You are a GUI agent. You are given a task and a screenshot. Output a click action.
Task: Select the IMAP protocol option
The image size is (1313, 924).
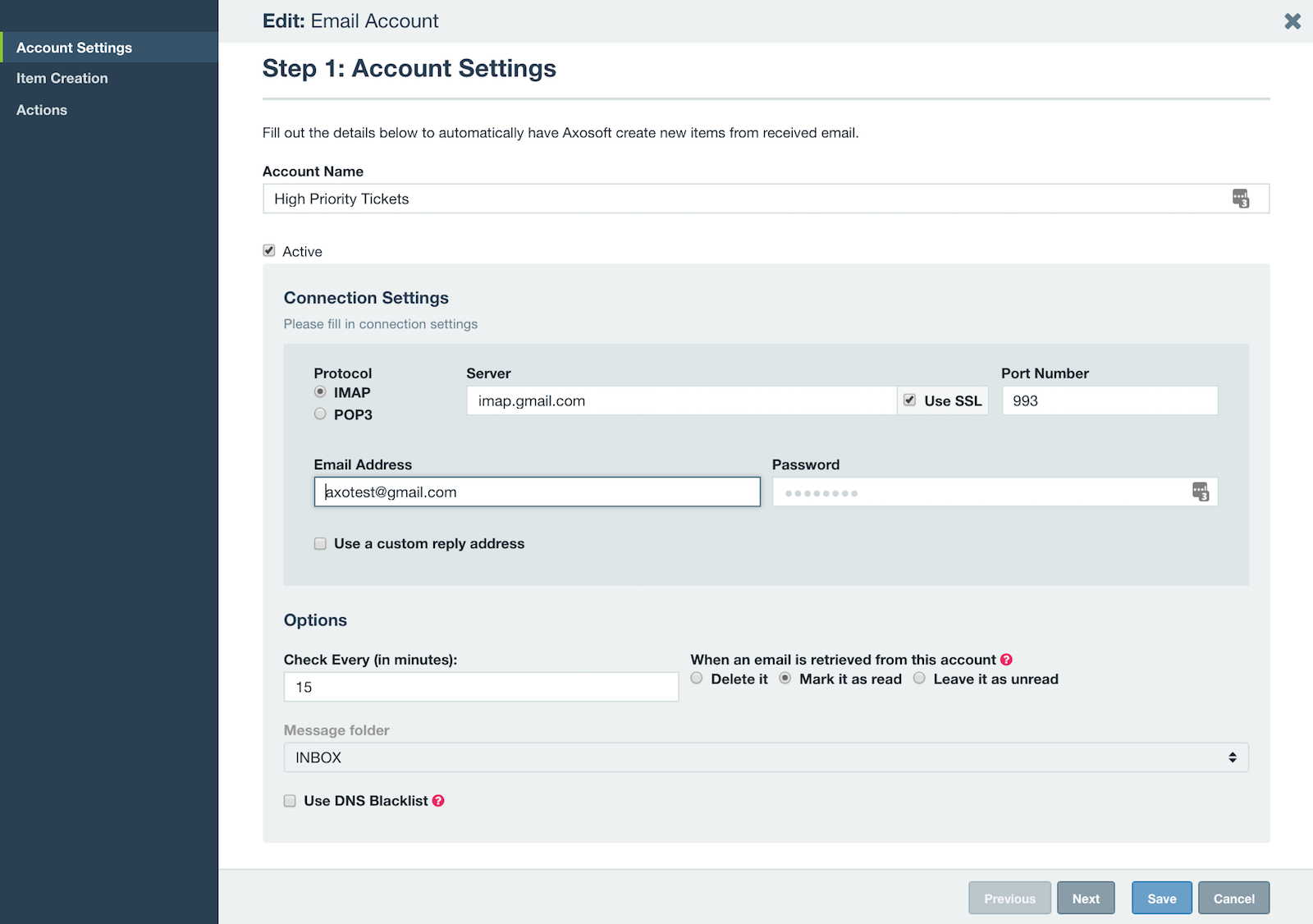320,392
